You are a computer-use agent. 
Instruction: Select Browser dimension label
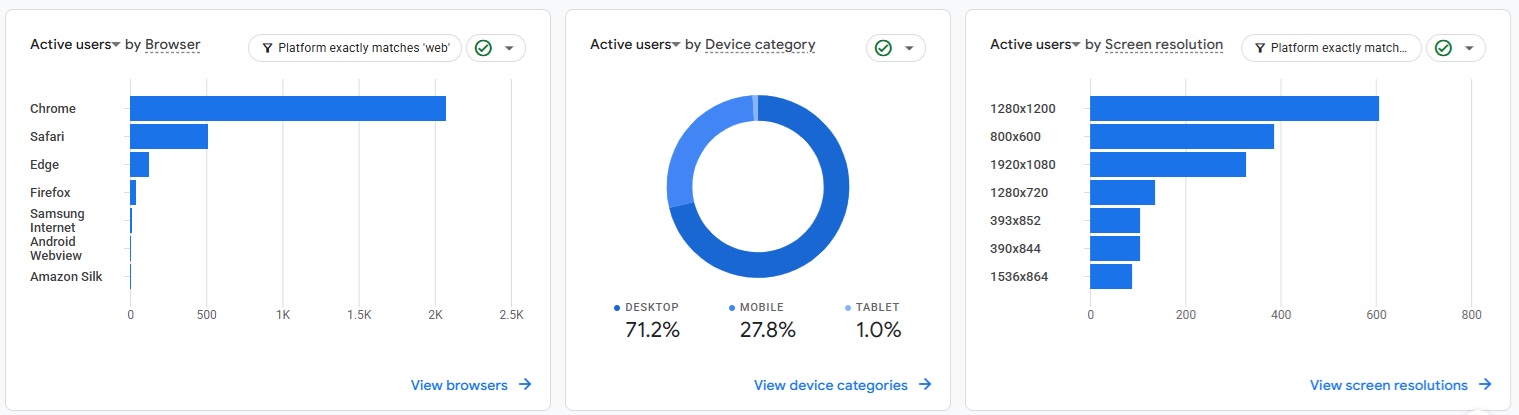coord(173,45)
